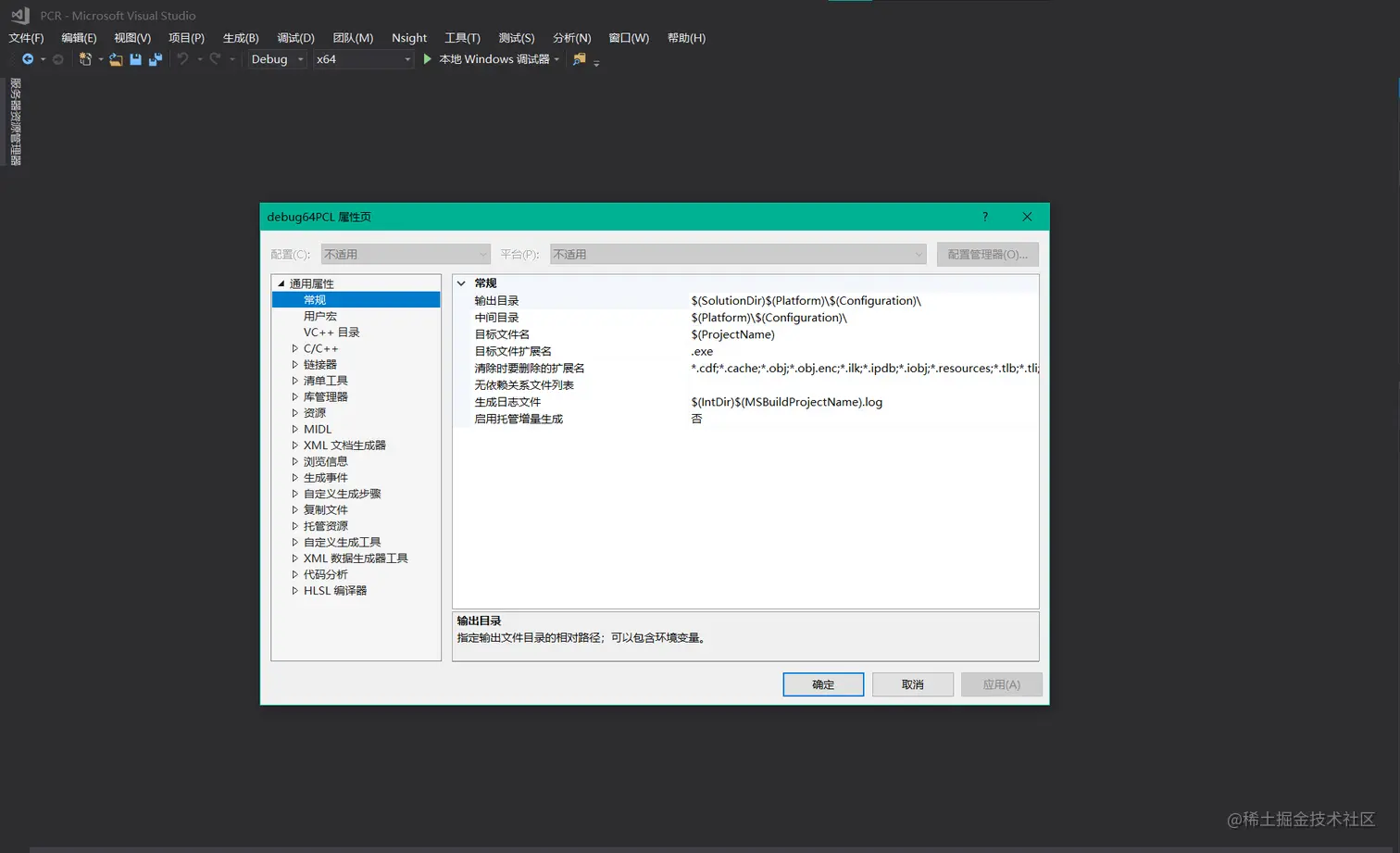Image resolution: width=1400 pixels, height=853 pixels.
Task: Open the 配置 configuration combo box
Action: pos(405,254)
